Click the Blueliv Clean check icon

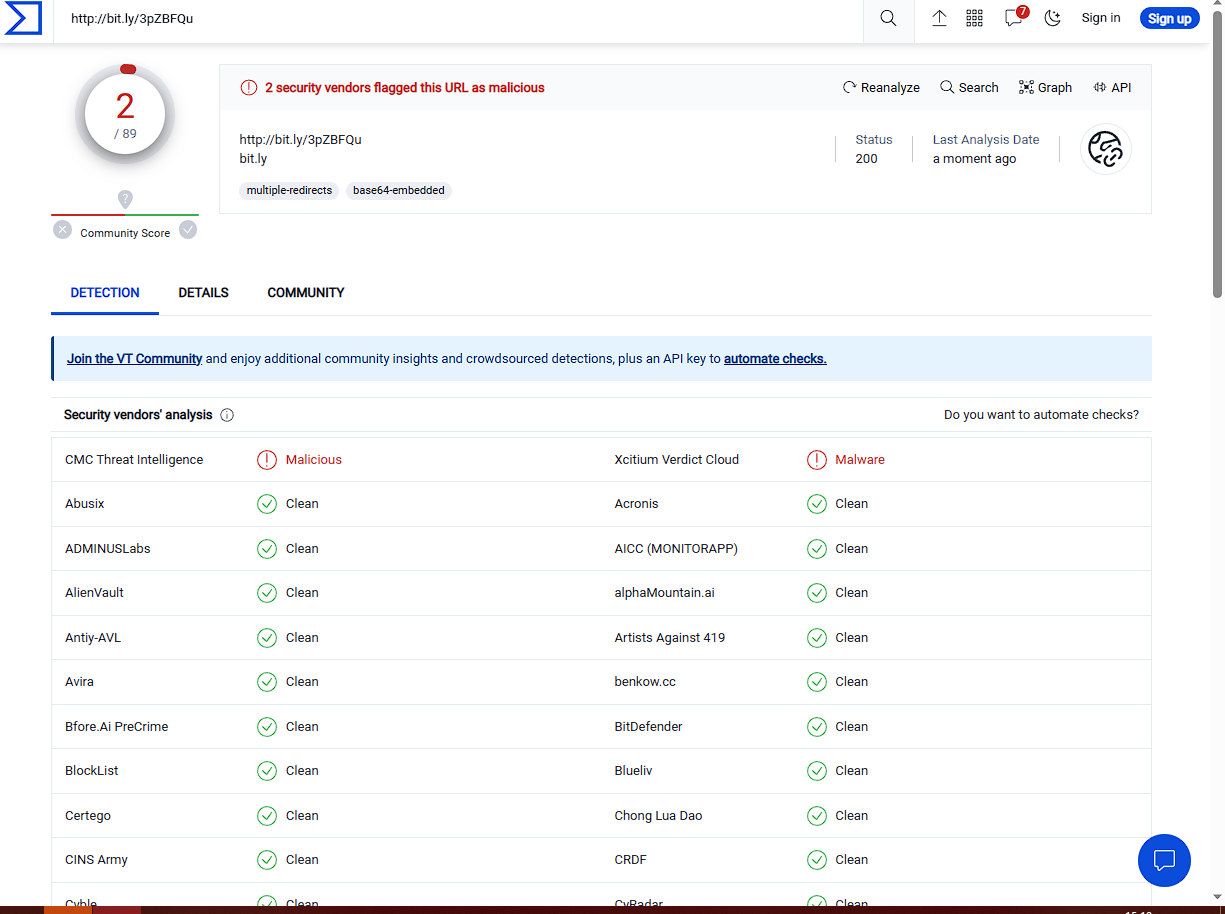pos(817,771)
